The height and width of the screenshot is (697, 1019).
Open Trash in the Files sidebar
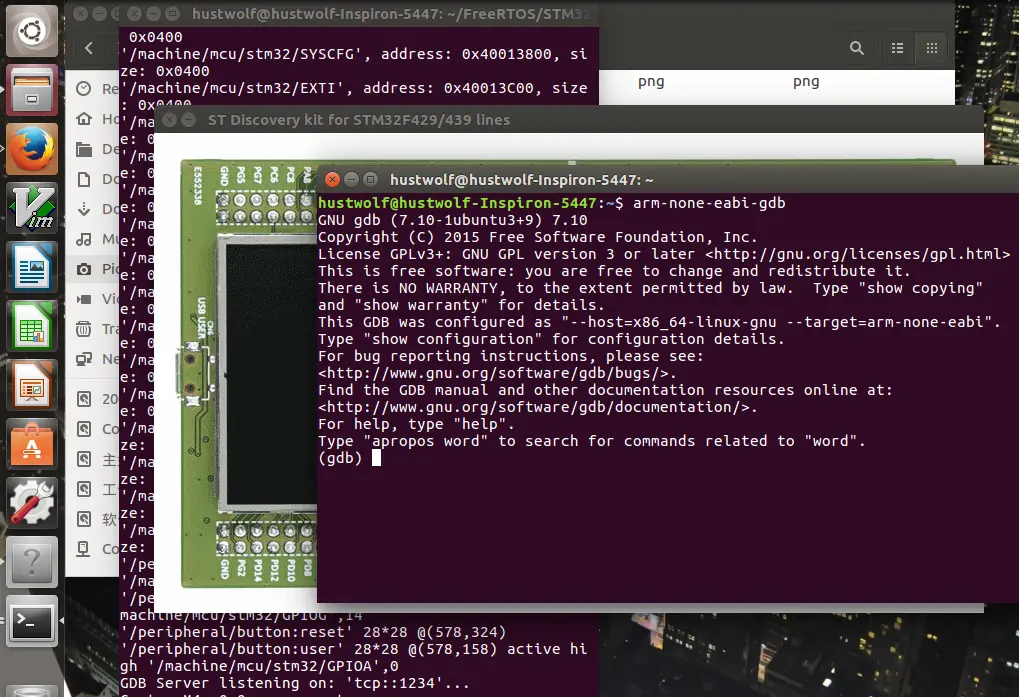(95, 329)
